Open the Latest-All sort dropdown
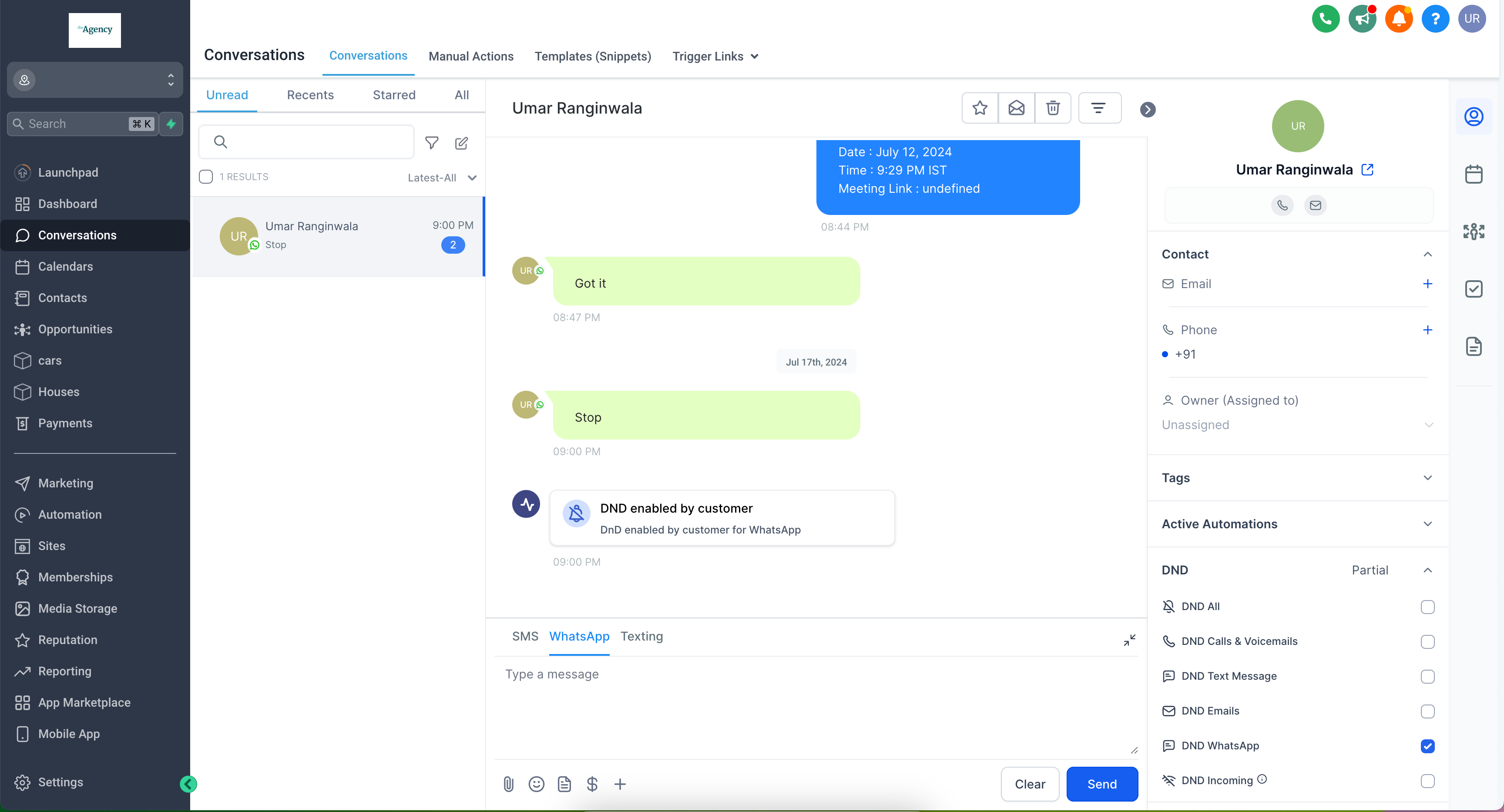 pyautogui.click(x=442, y=178)
